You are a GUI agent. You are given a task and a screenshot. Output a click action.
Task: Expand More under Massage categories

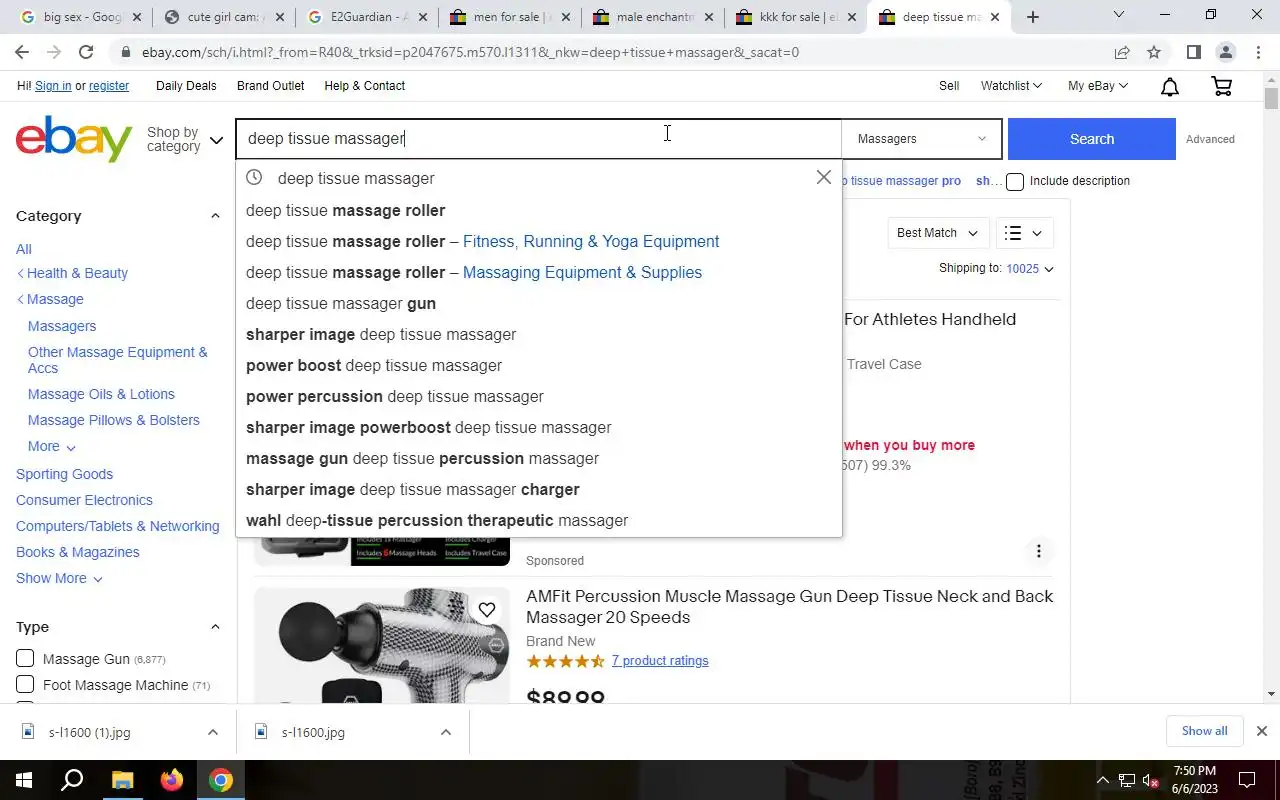pos(52,446)
